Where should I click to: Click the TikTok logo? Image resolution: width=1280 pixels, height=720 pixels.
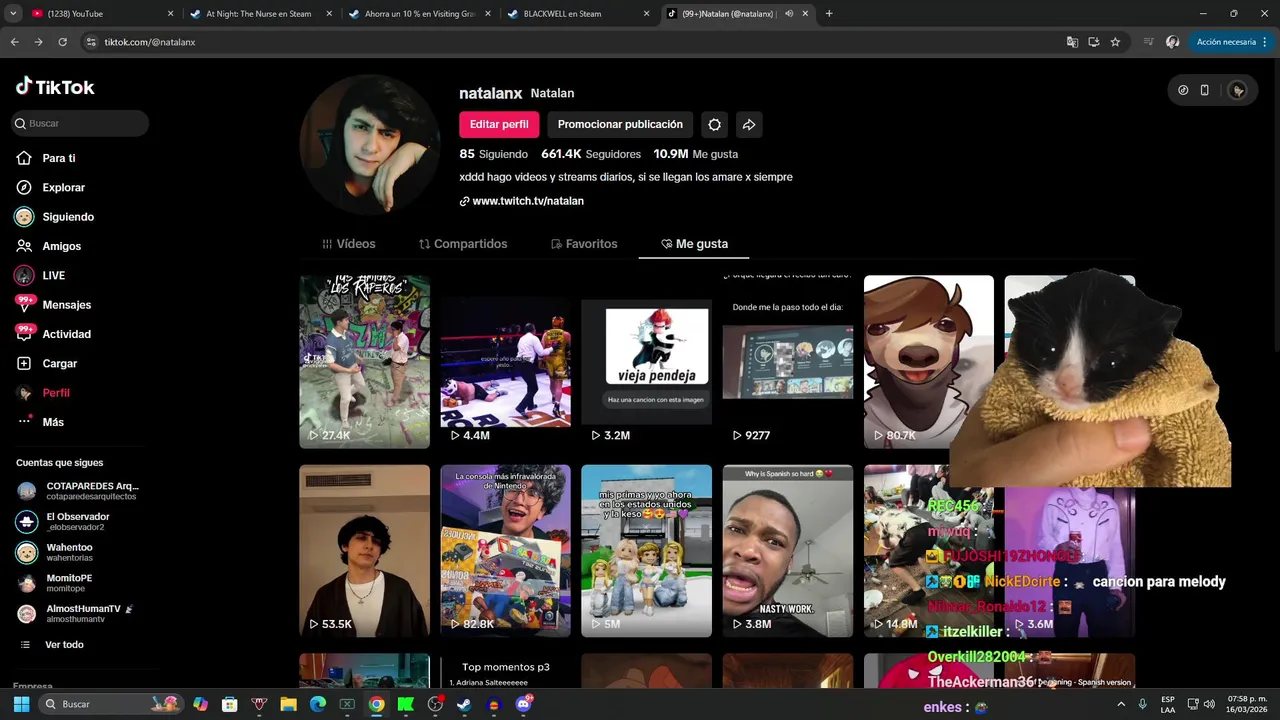[x=55, y=87]
